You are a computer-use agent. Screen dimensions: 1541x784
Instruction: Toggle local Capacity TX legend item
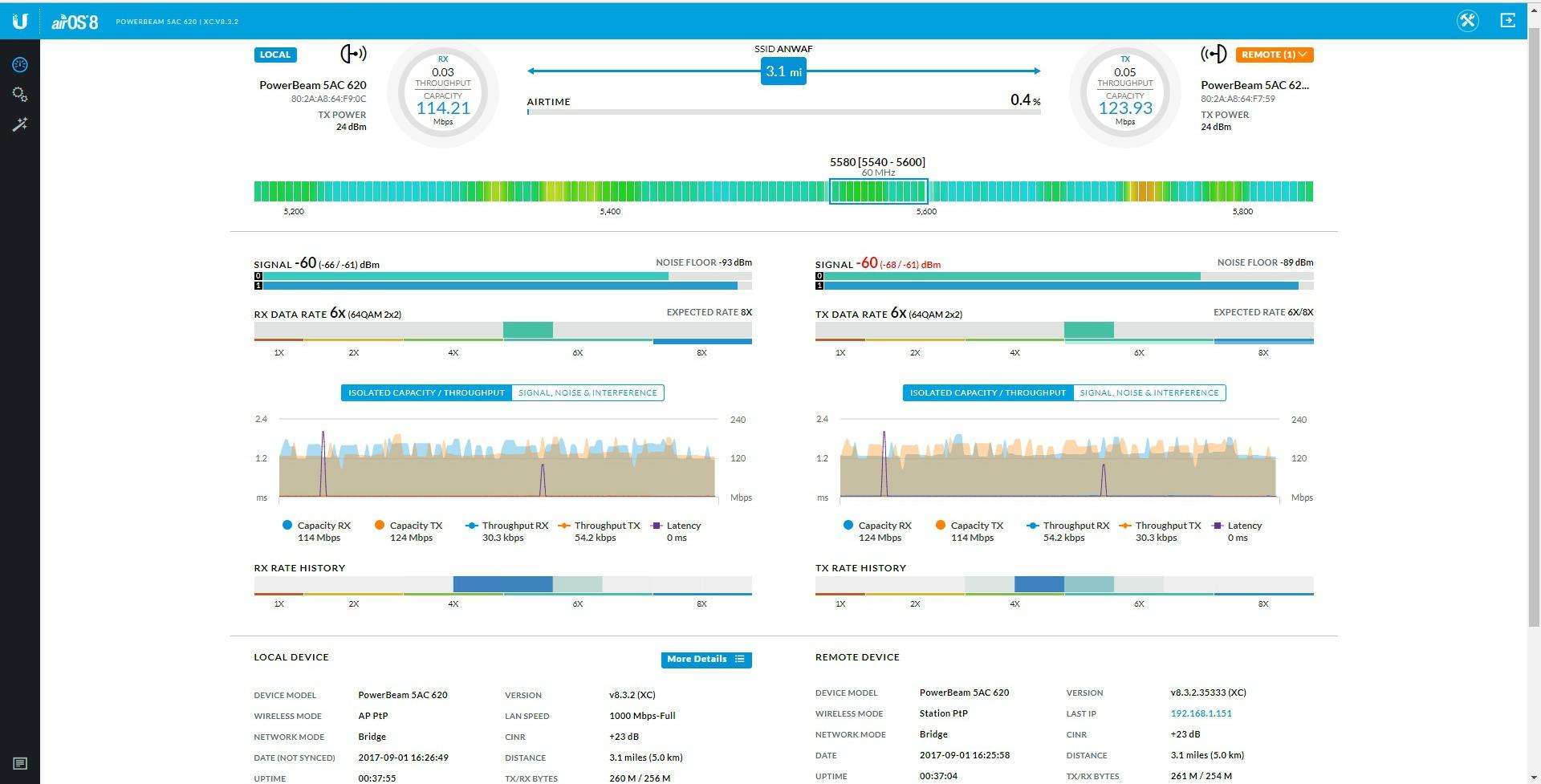tap(409, 531)
